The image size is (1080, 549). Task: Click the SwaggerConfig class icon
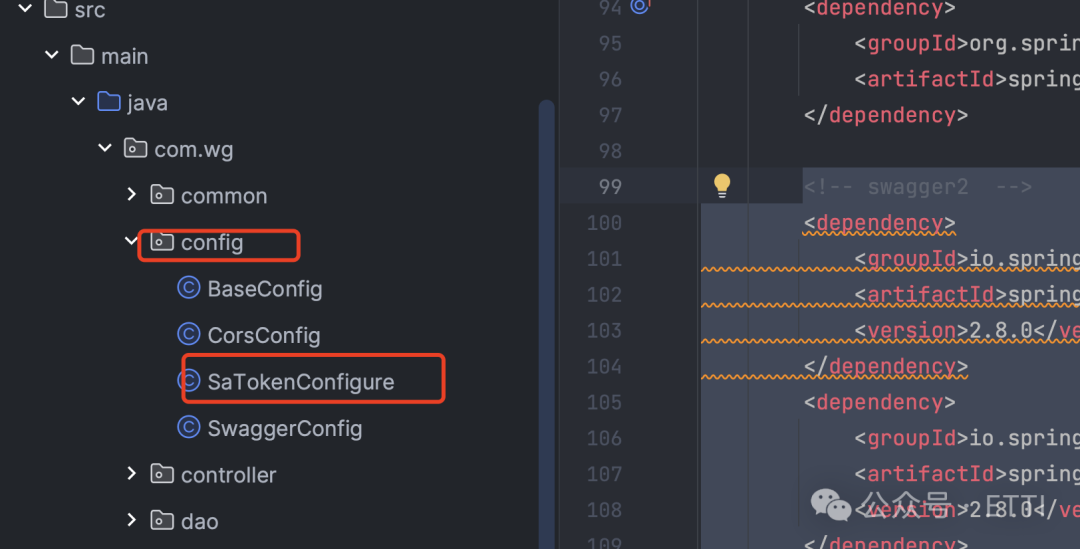(x=188, y=428)
